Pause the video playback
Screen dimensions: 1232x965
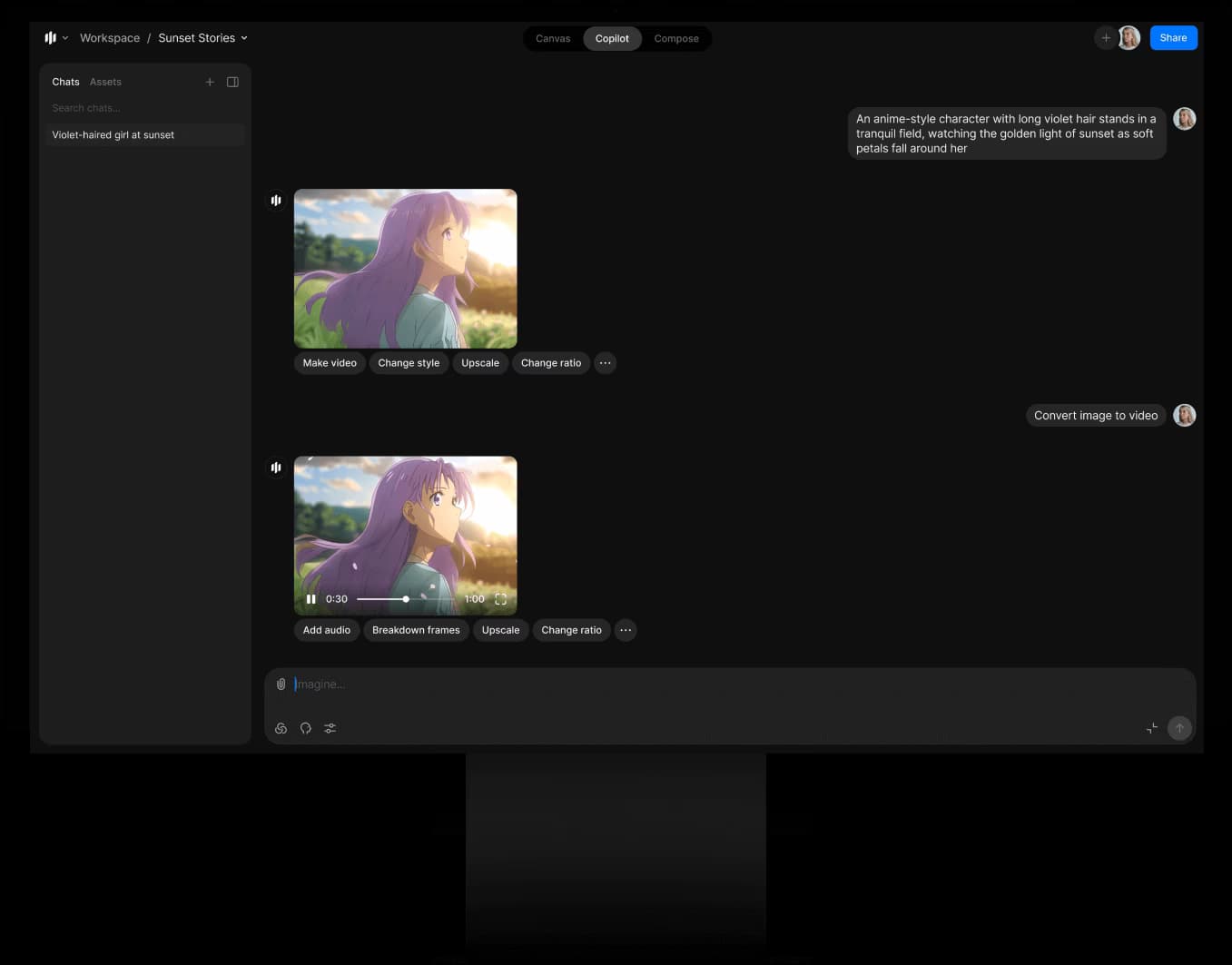[311, 599]
